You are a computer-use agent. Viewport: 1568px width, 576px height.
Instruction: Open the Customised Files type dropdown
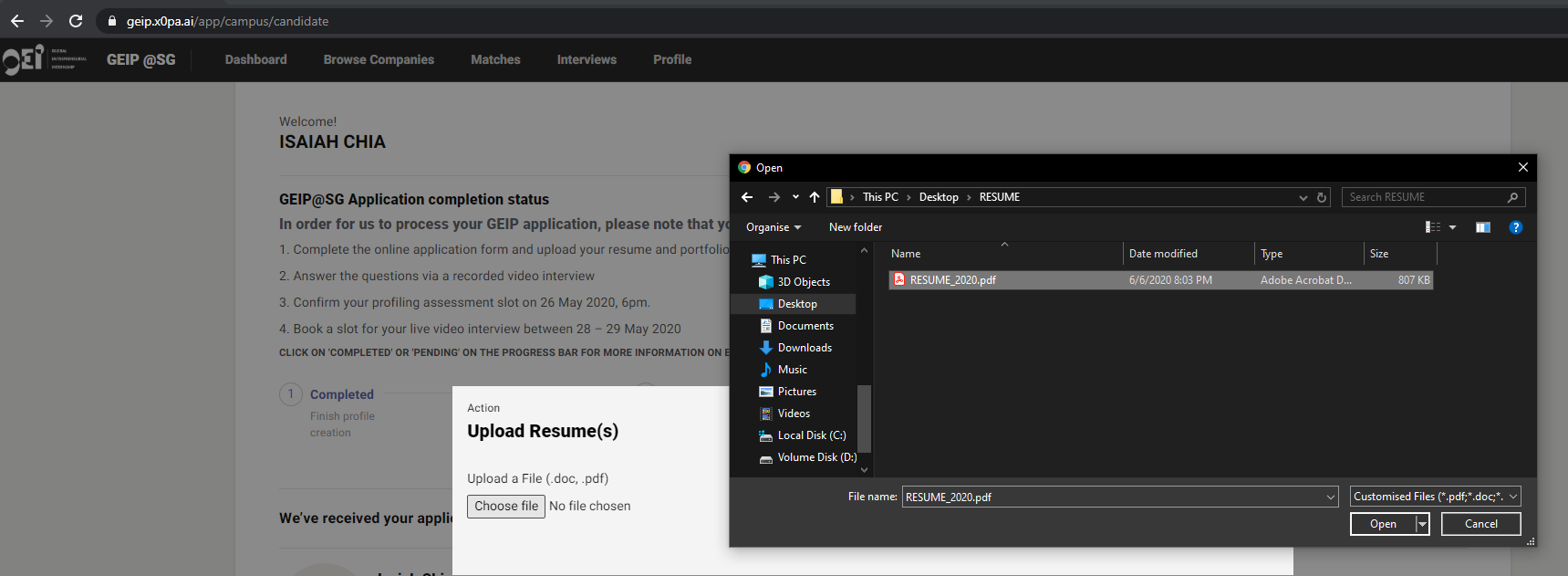coord(1436,497)
